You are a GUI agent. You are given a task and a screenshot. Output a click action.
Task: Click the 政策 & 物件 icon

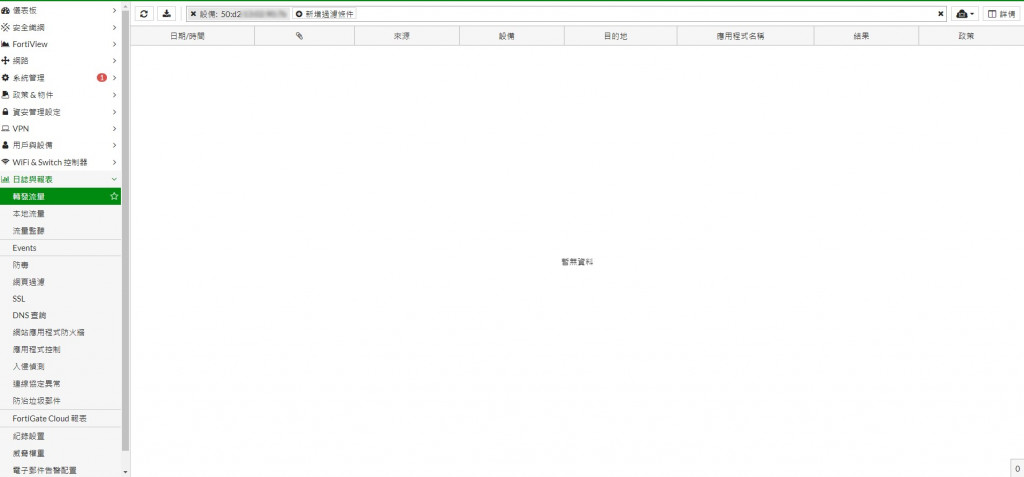(x=5, y=95)
